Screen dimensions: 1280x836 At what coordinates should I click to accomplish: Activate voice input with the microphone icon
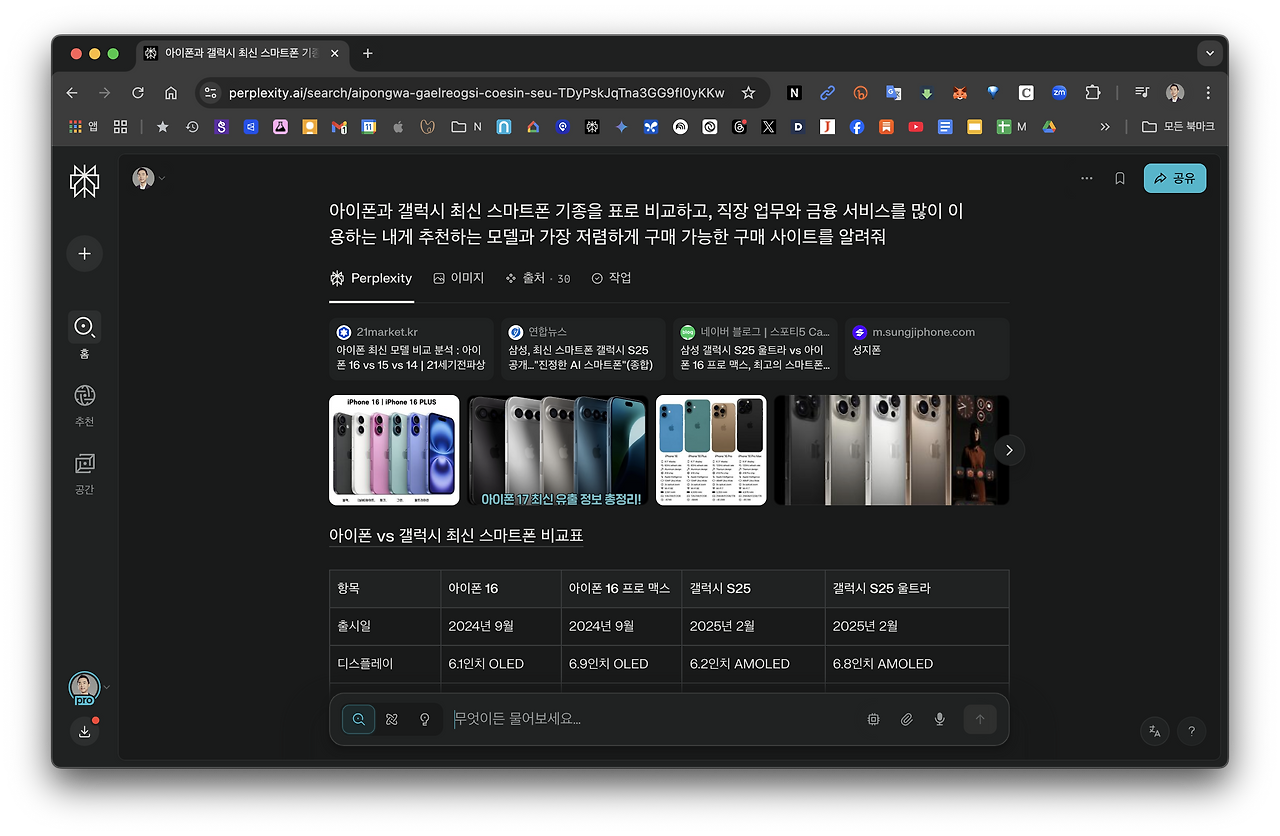click(x=939, y=719)
